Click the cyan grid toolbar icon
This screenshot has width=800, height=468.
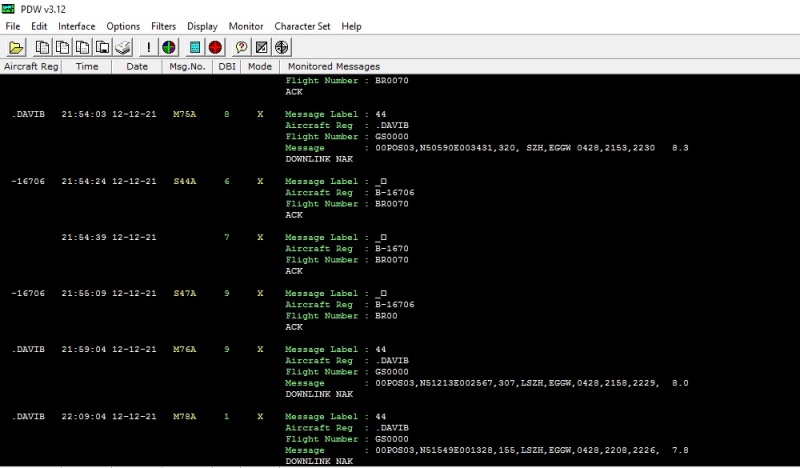click(x=195, y=47)
